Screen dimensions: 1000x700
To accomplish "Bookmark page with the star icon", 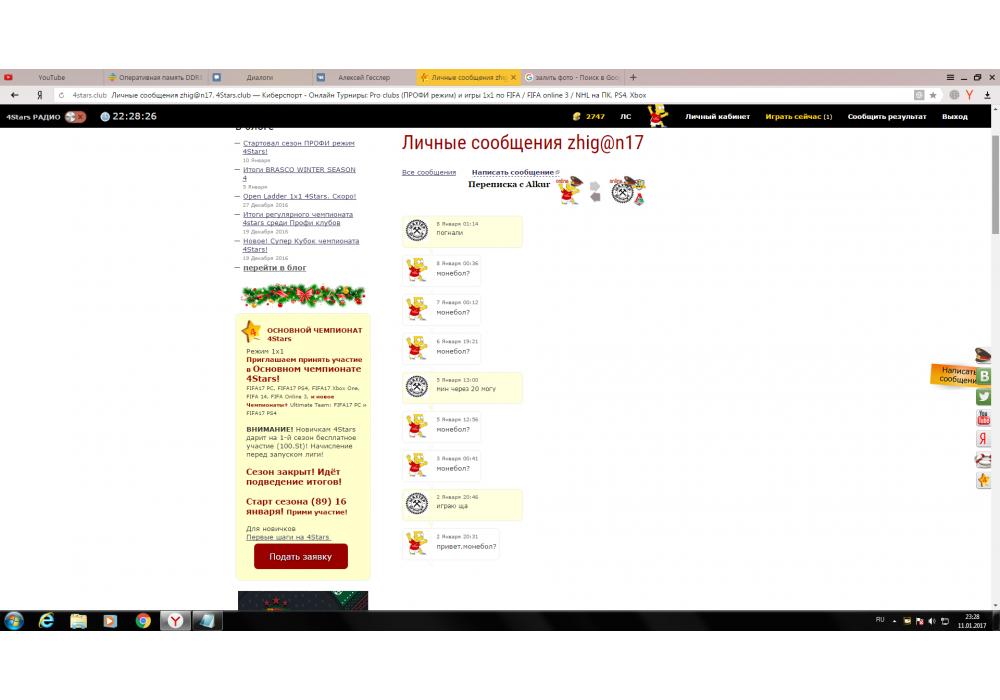I will coord(933,95).
